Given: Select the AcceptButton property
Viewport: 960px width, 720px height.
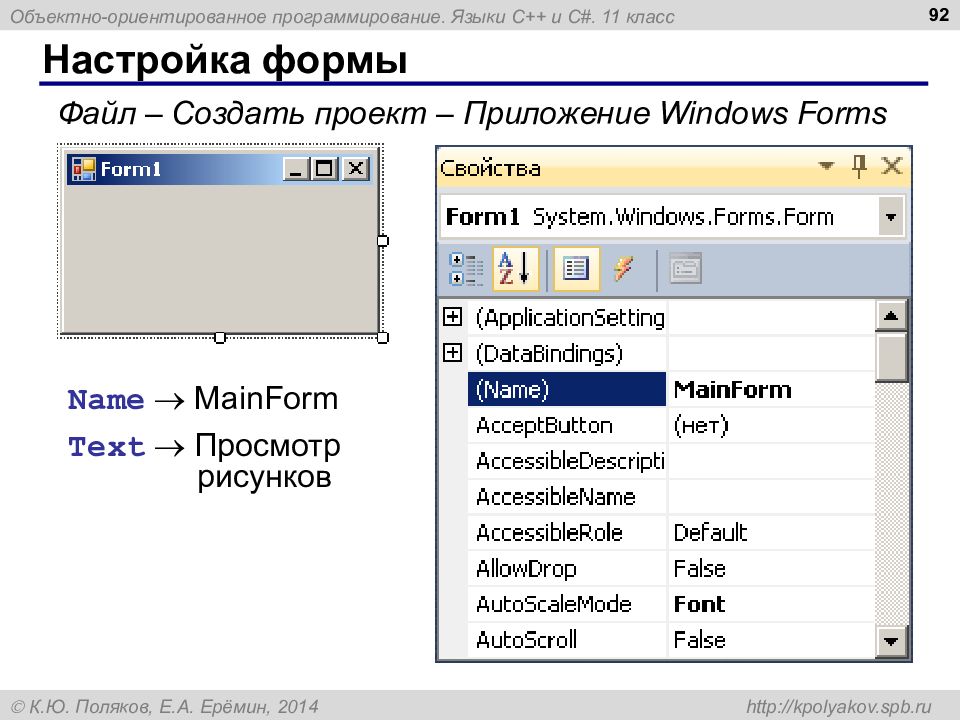Looking at the screenshot, I should tap(567, 425).
